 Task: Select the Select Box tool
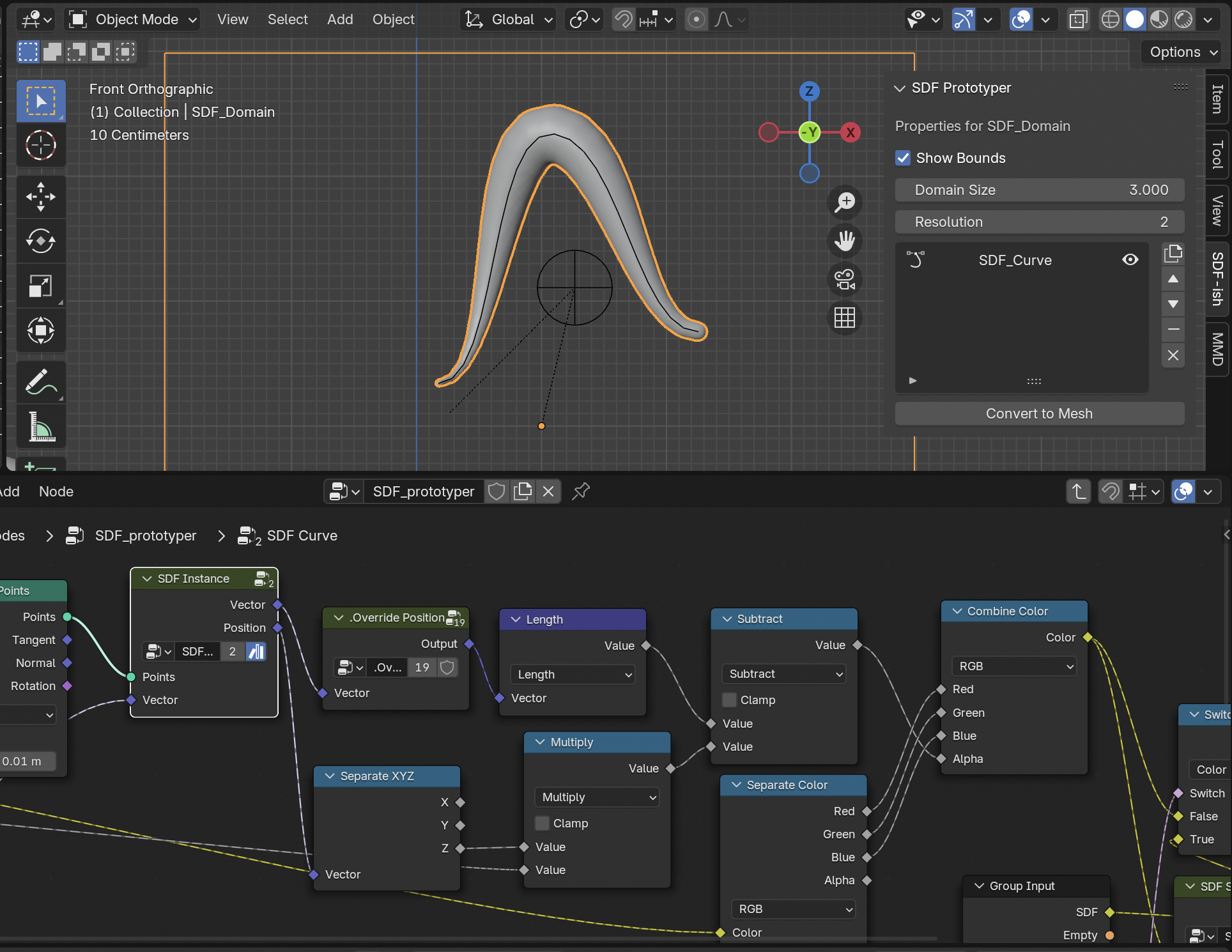[41, 101]
